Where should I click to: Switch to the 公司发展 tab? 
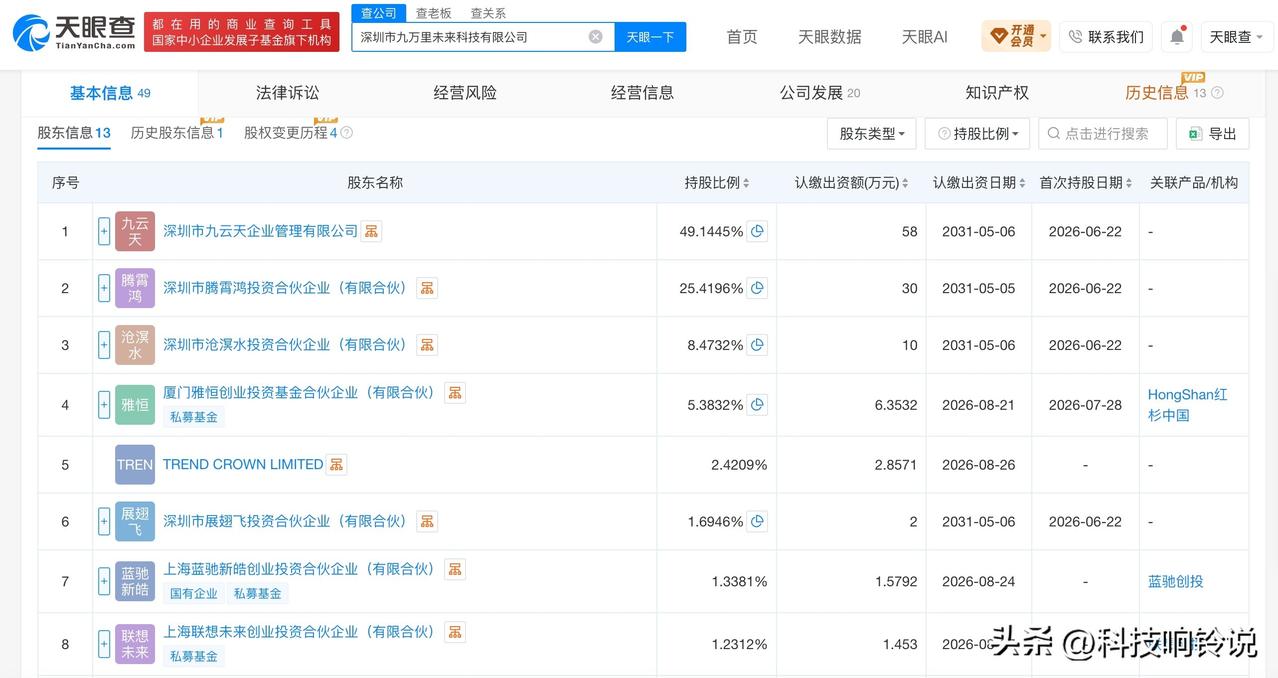point(820,93)
